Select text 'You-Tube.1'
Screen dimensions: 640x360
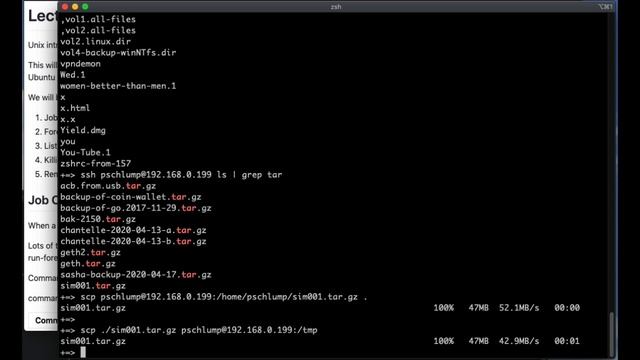(85, 152)
